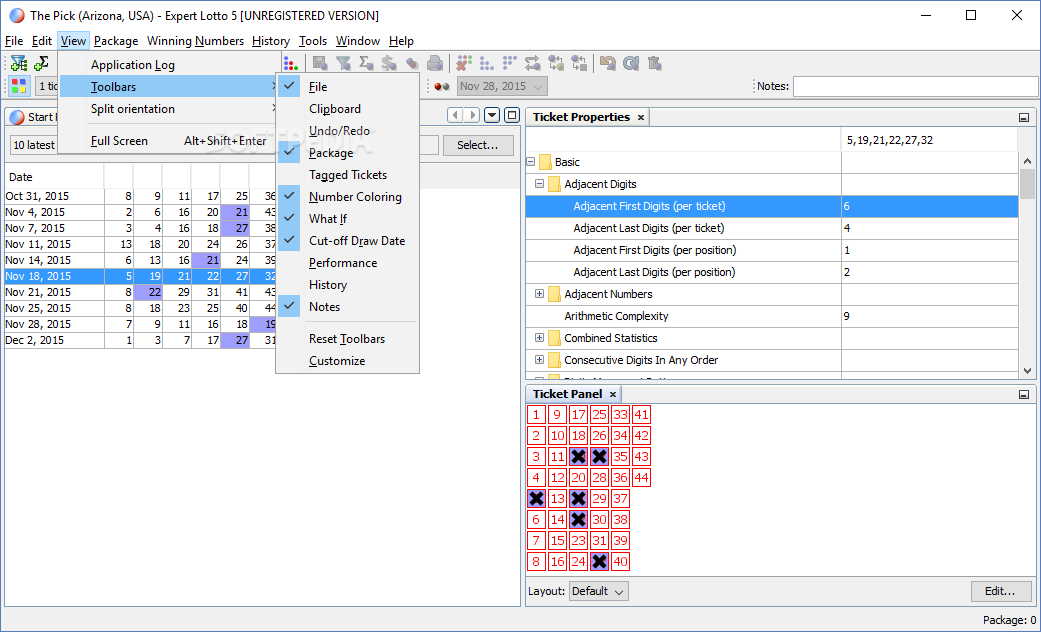1041x632 pixels.
Task: Expand Consecutive Digits In Any Order
Action: pos(540,360)
